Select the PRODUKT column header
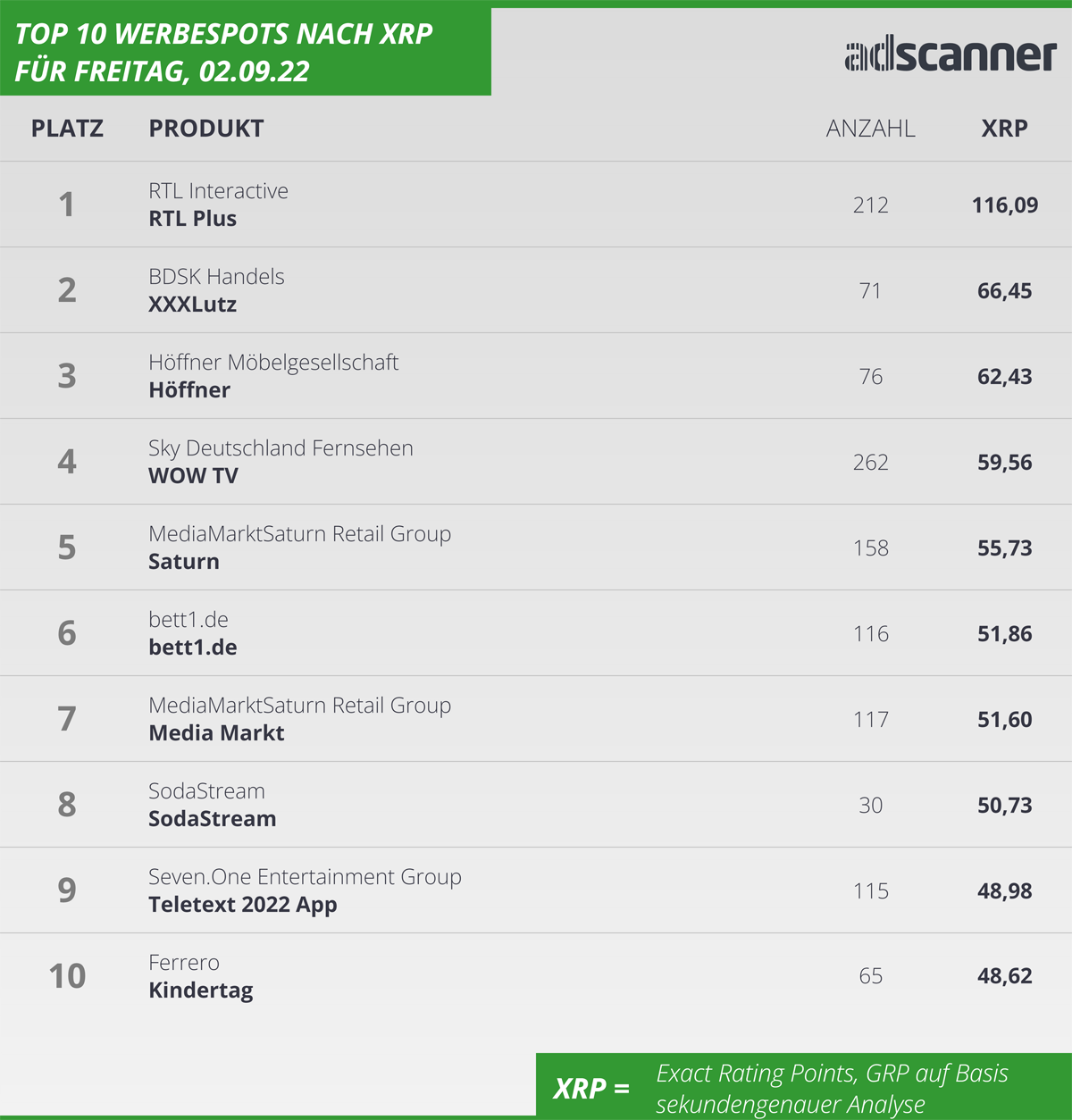The image size is (1072, 1120). coord(206,129)
